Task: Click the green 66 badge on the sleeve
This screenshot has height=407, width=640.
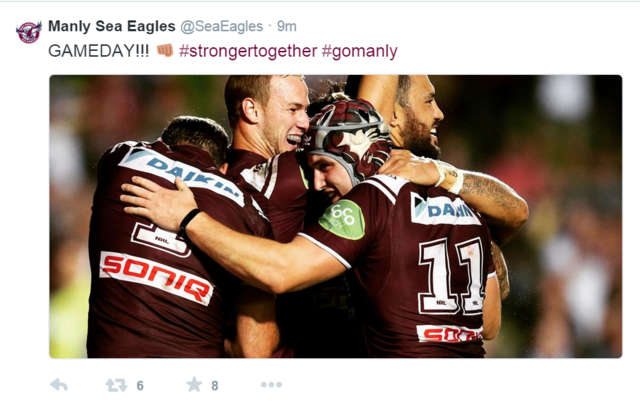Action: coord(342,219)
